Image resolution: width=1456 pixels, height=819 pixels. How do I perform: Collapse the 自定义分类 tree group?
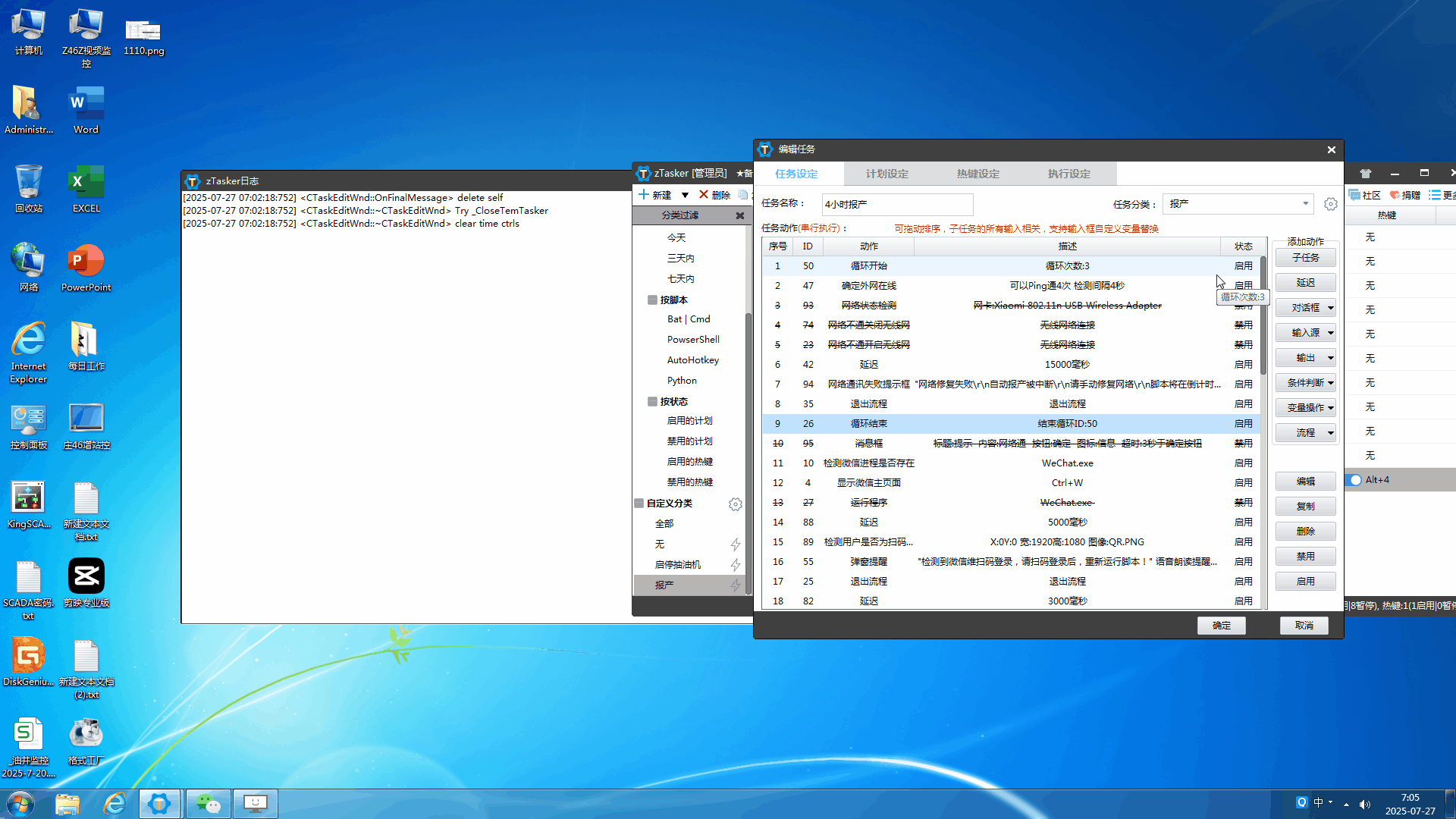click(x=639, y=503)
